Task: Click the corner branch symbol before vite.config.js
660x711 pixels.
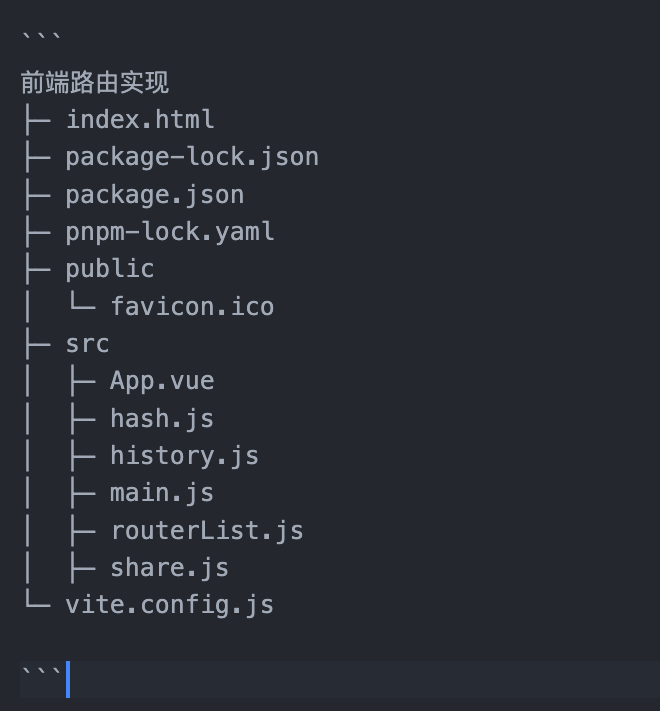Action: coord(38,599)
